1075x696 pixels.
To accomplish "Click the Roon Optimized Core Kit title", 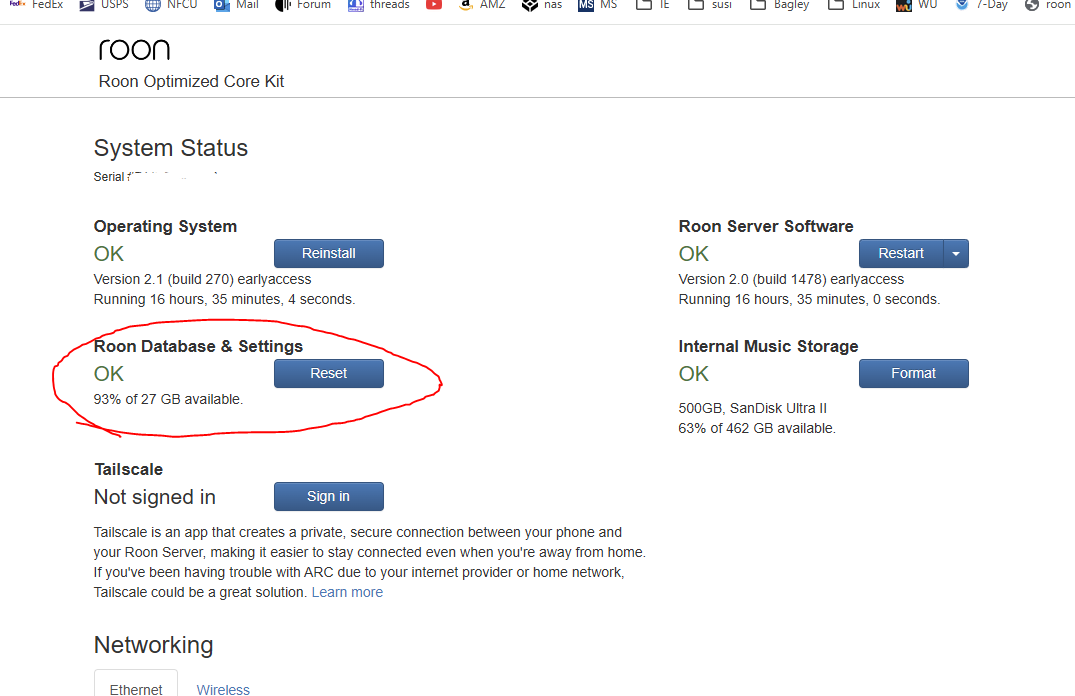I will pos(191,82).
